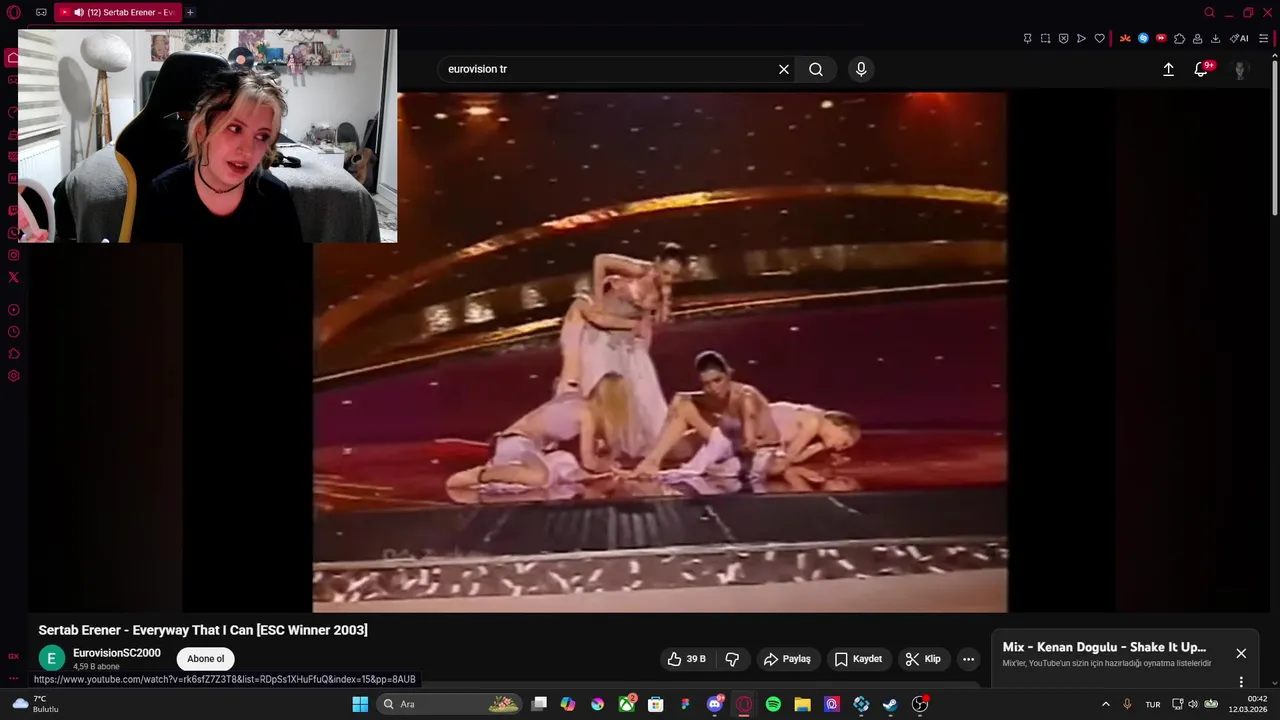The height and width of the screenshot is (720, 1280).
Task: Open Spotify from the taskbar
Action: 773,704
